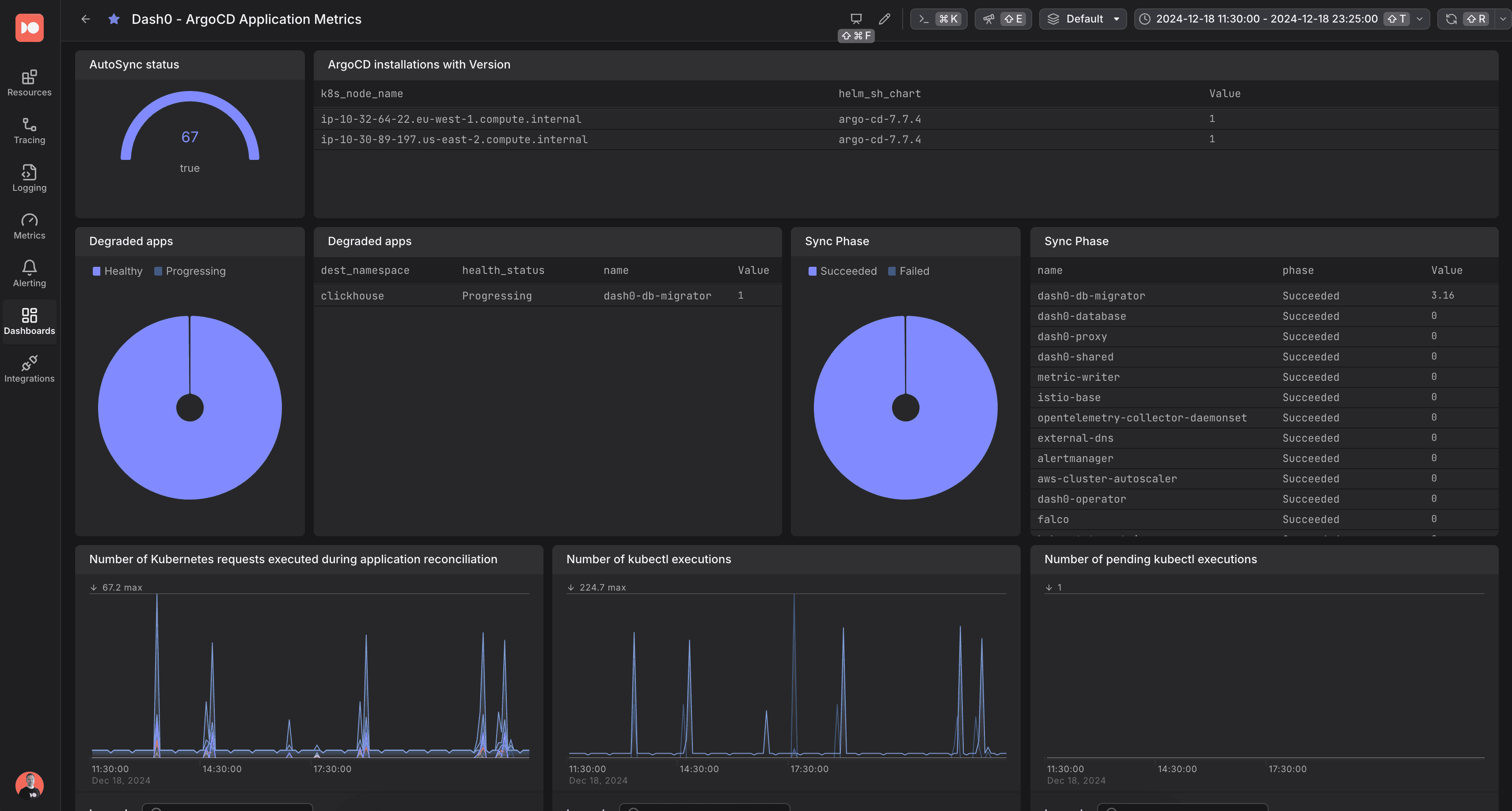This screenshot has width=1512, height=811.
Task: Open presentation mode with the screen icon
Action: point(856,19)
